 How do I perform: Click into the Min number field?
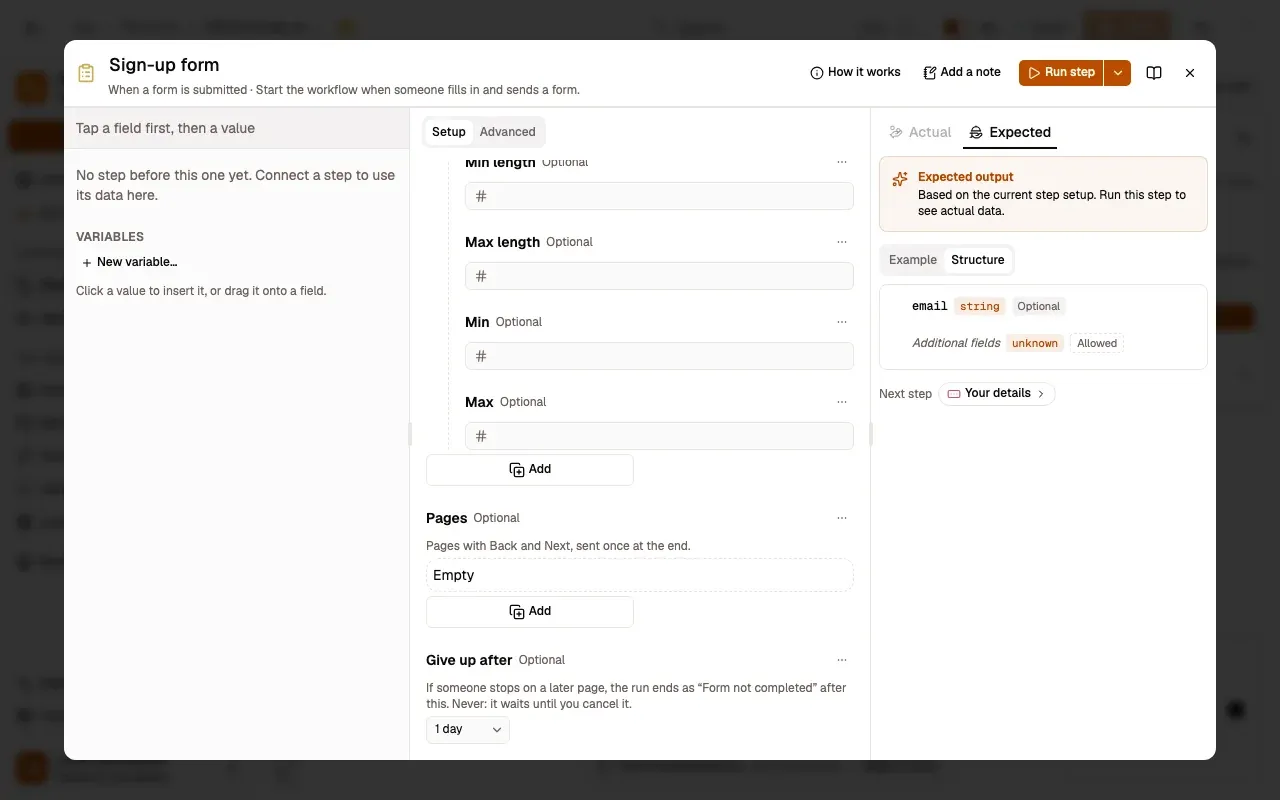(x=659, y=356)
